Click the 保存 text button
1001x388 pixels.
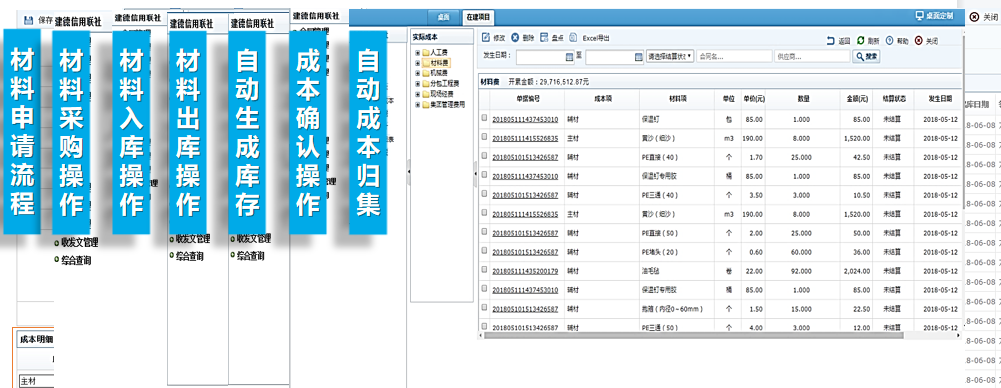coord(45,20)
